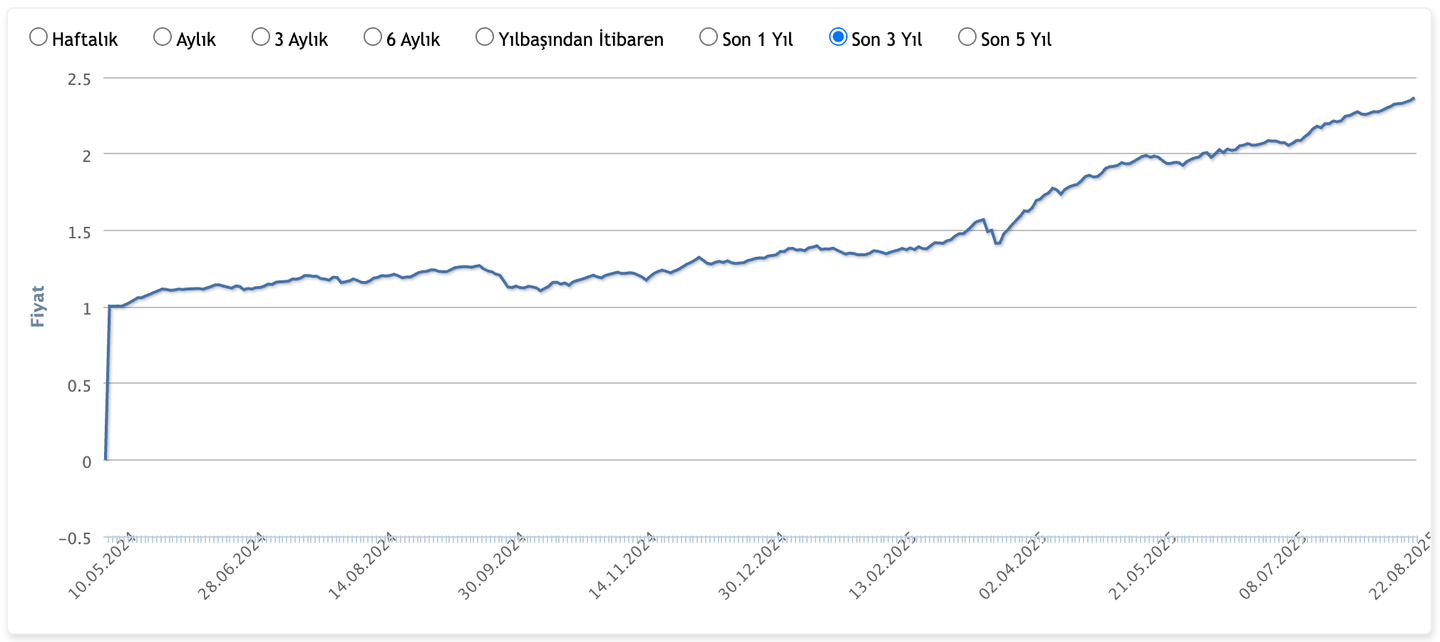Viewport: 1440px width, 642px height.
Task: Click the Fiyat y-axis title
Action: click(39, 306)
